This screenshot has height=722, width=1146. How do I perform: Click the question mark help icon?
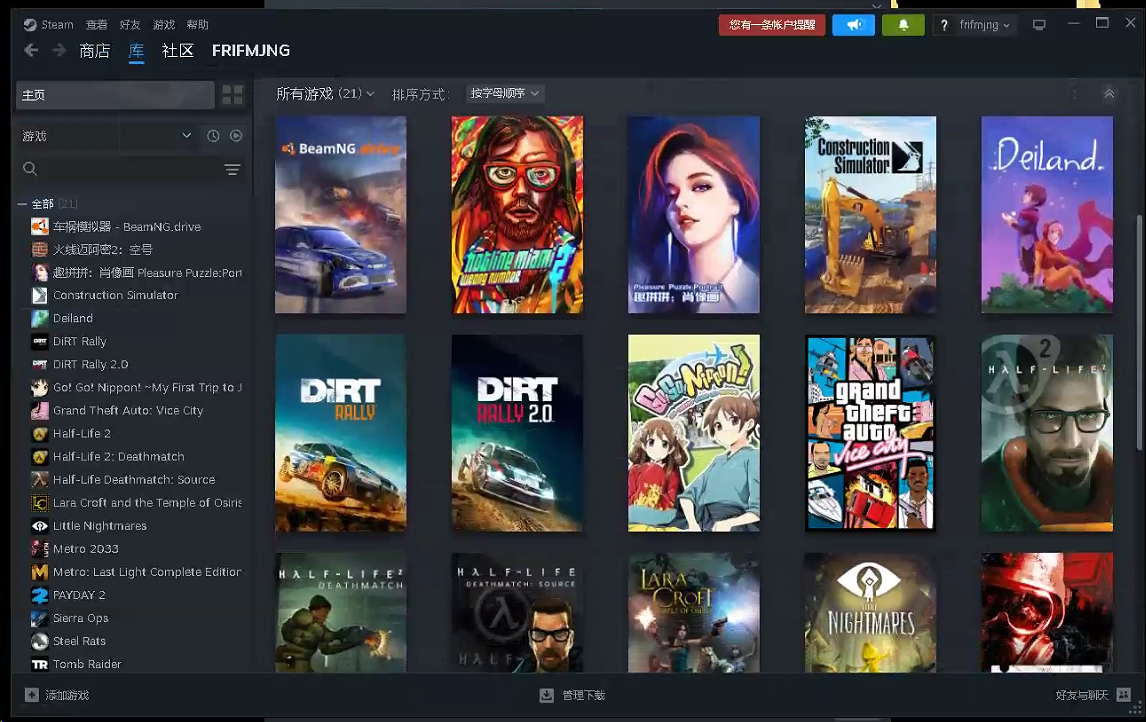pyautogui.click(x=944, y=25)
